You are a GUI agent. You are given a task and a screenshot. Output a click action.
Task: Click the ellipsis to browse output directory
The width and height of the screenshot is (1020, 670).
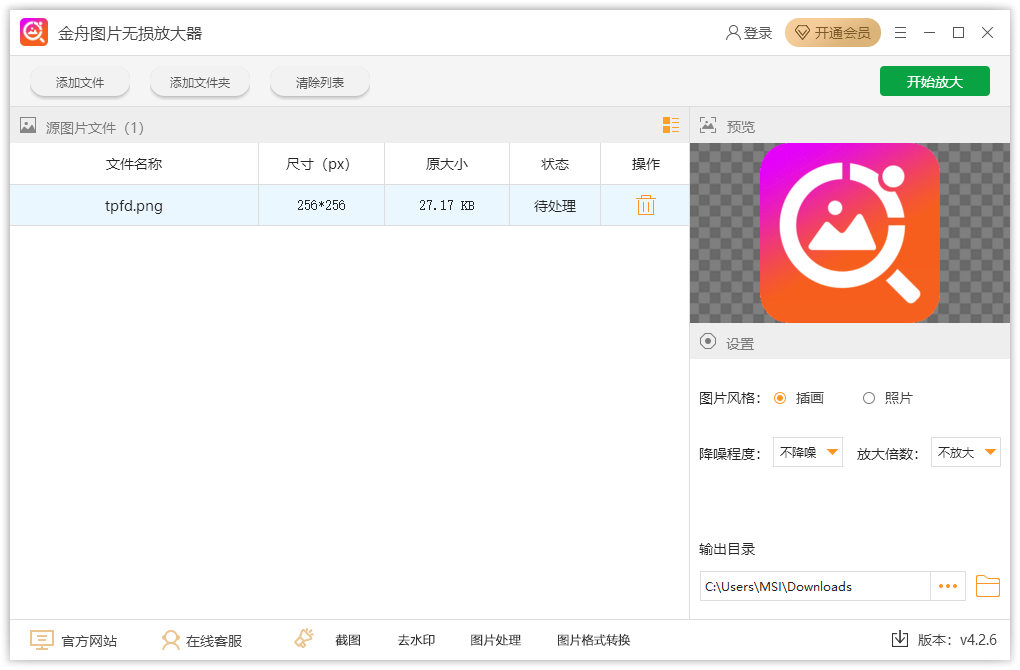tap(947, 586)
